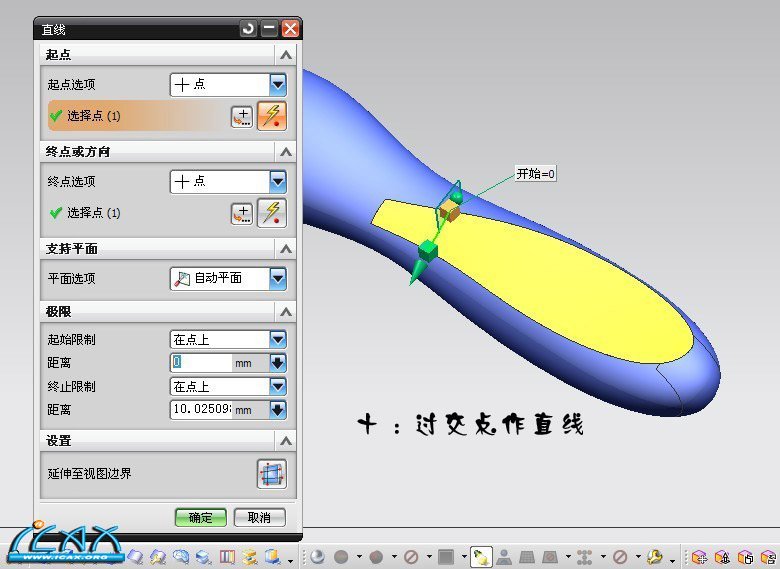This screenshot has height=569, width=780.
Task: Click the highlighted light bulb icon in bottom toolbar
Action: click(x=481, y=556)
